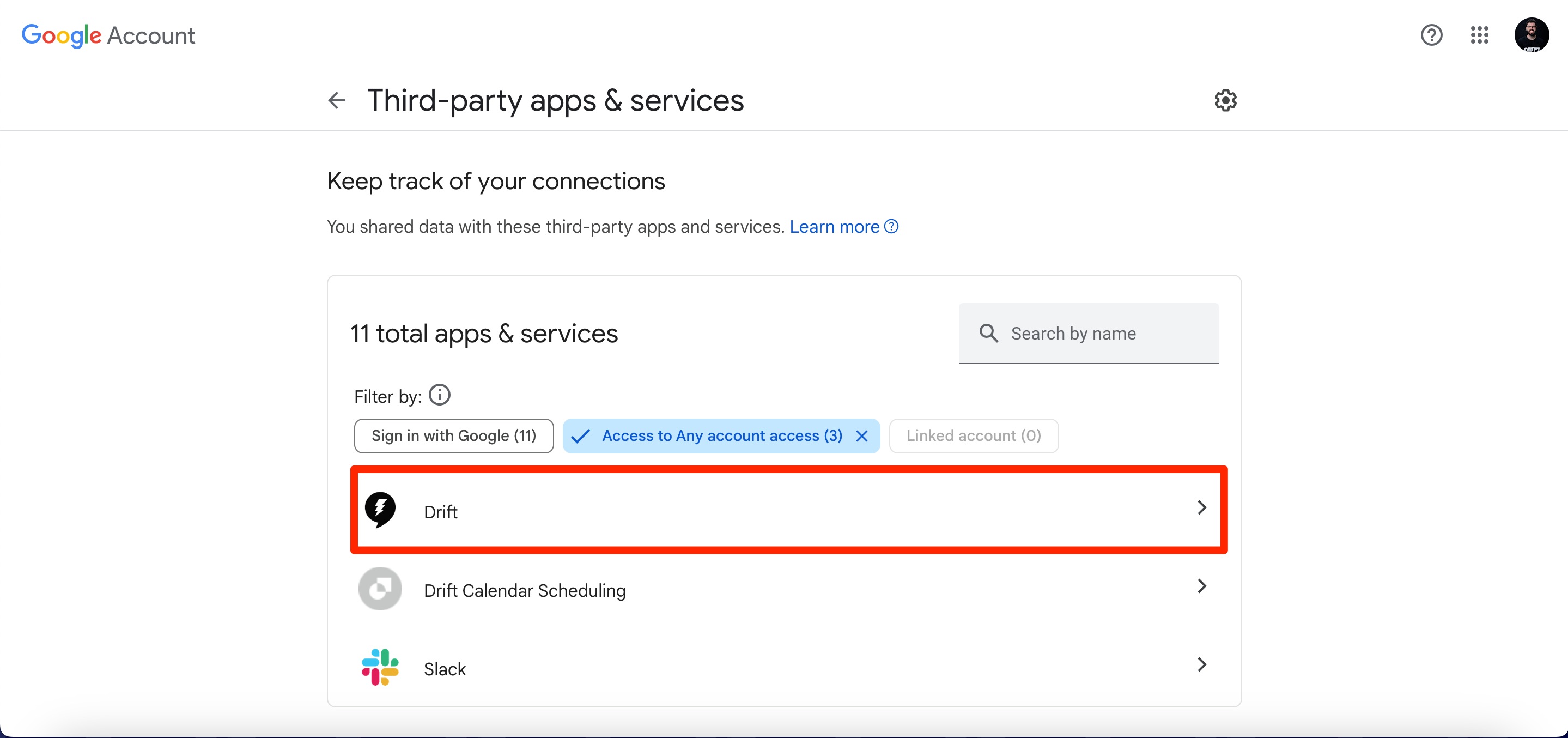Click the Drift Calendar Scheduling logo
1568x738 pixels.
click(x=380, y=588)
